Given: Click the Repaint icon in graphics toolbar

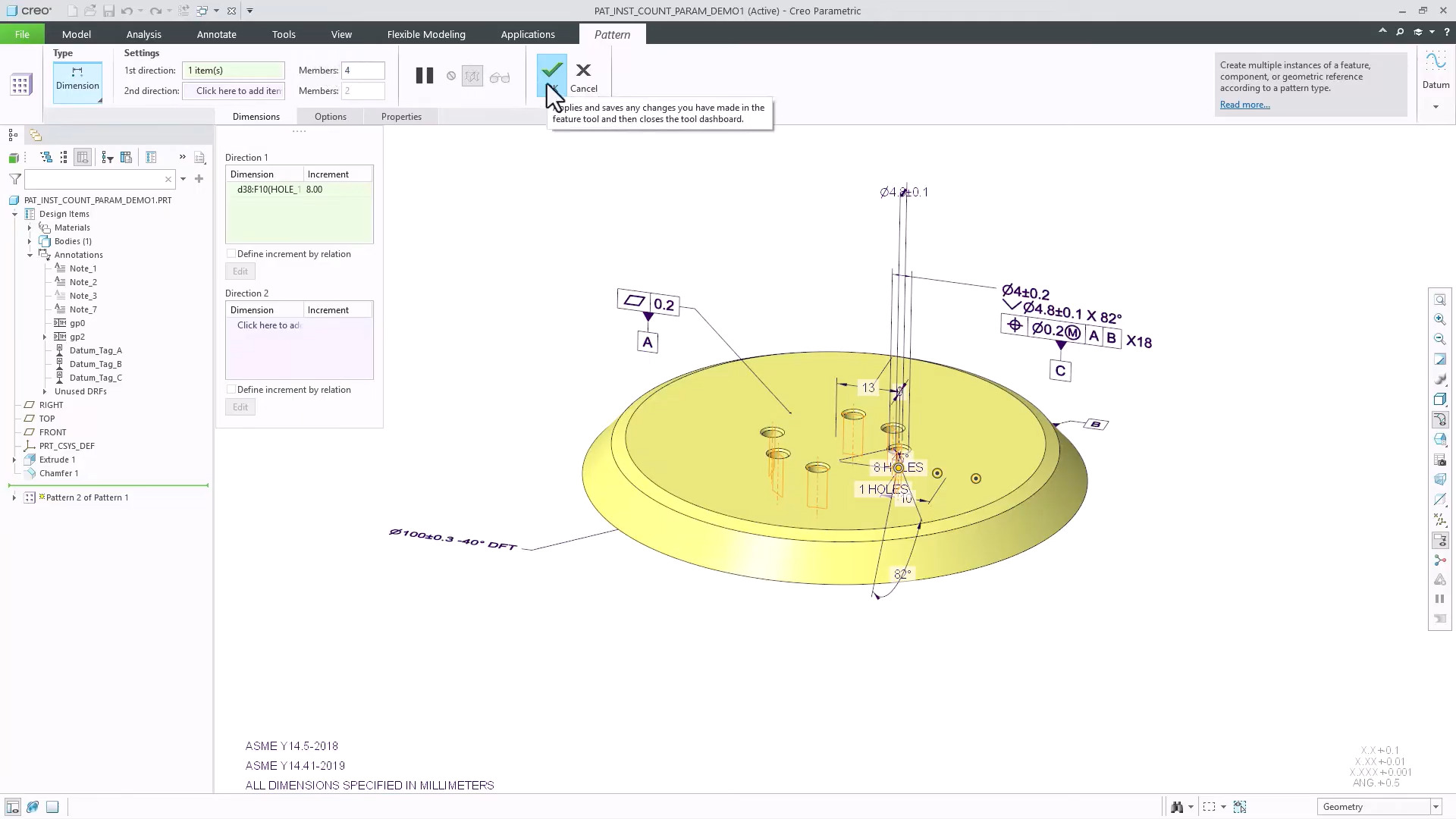Looking at the screenshot, I should [1439, 359].
